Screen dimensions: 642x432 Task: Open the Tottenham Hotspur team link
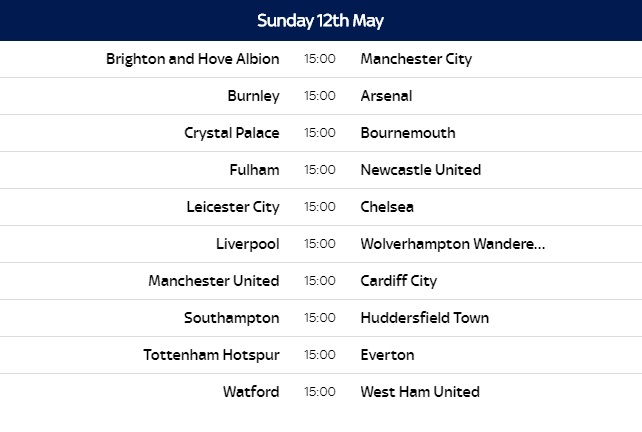point(211,355)
